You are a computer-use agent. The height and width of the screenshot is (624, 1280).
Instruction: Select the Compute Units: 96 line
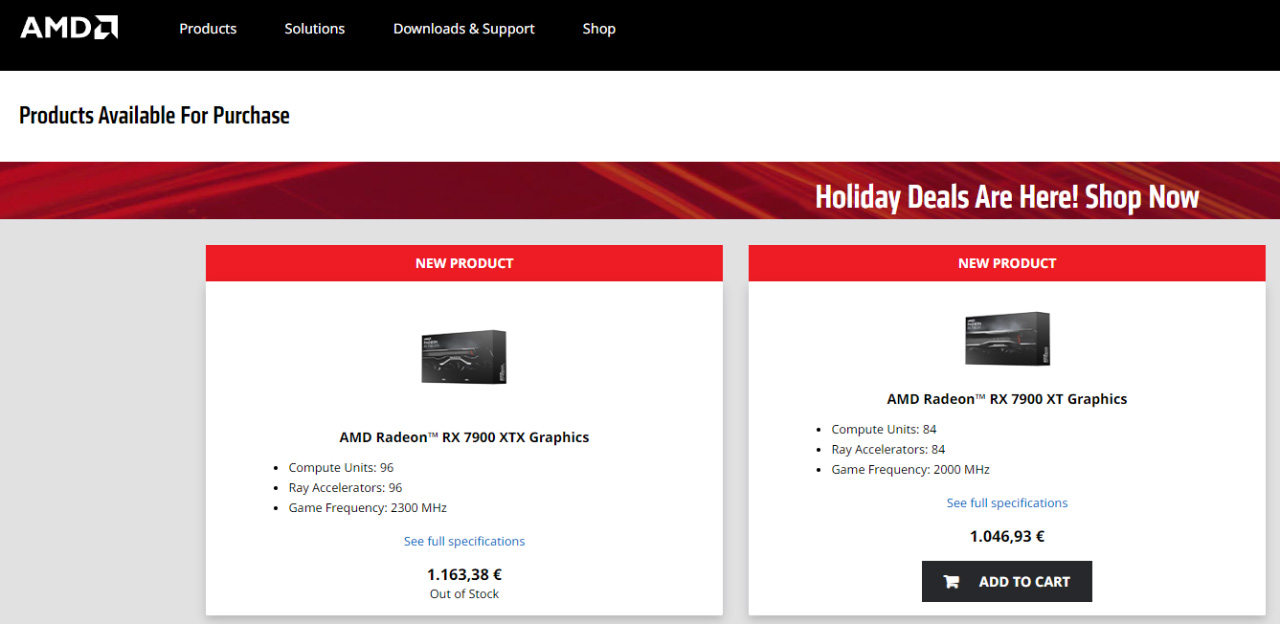(341, 468)
